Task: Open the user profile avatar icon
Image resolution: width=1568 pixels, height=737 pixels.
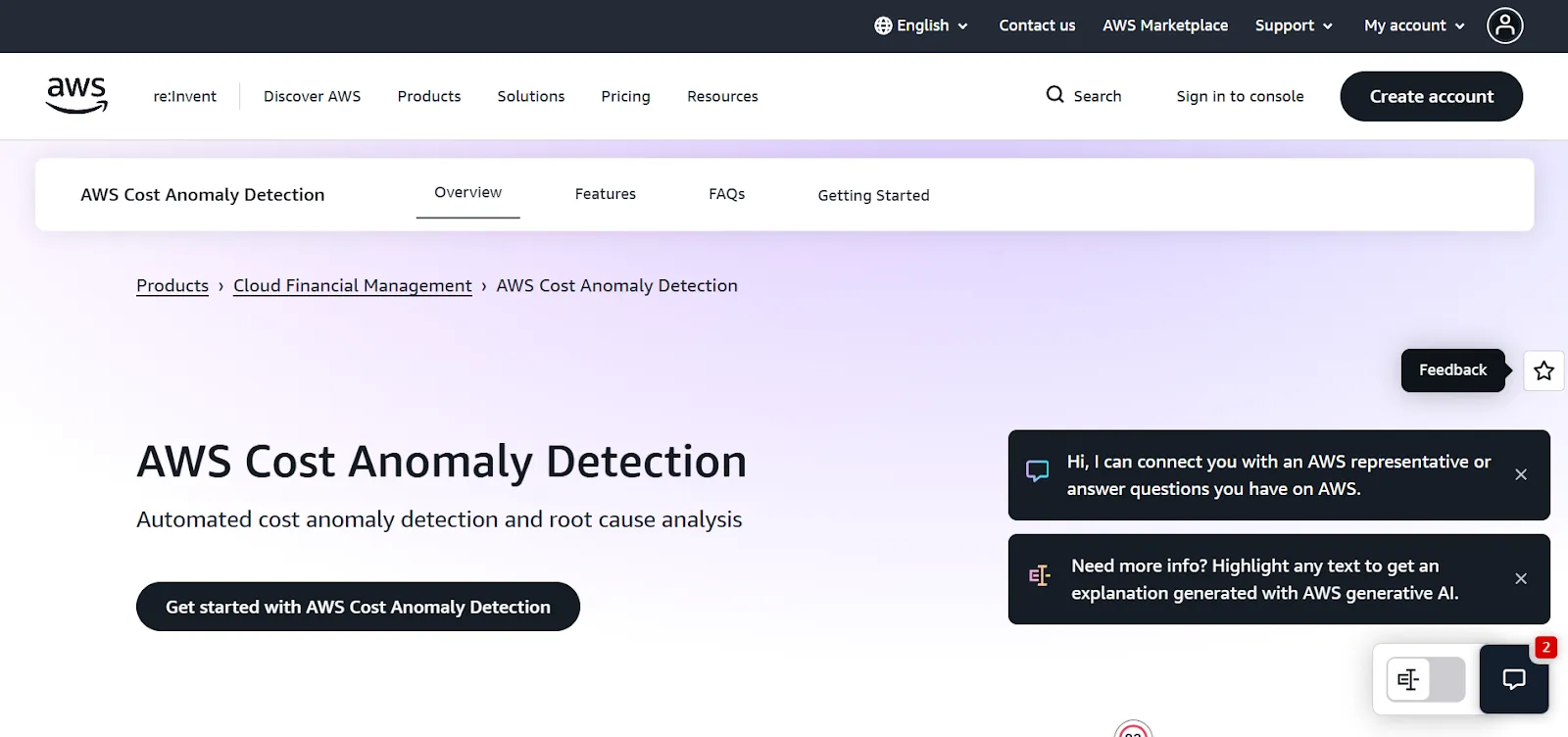Action: click(x=1504, y=25)
